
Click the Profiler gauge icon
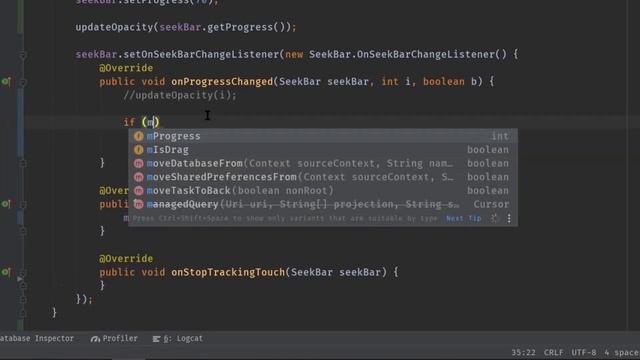95,339
